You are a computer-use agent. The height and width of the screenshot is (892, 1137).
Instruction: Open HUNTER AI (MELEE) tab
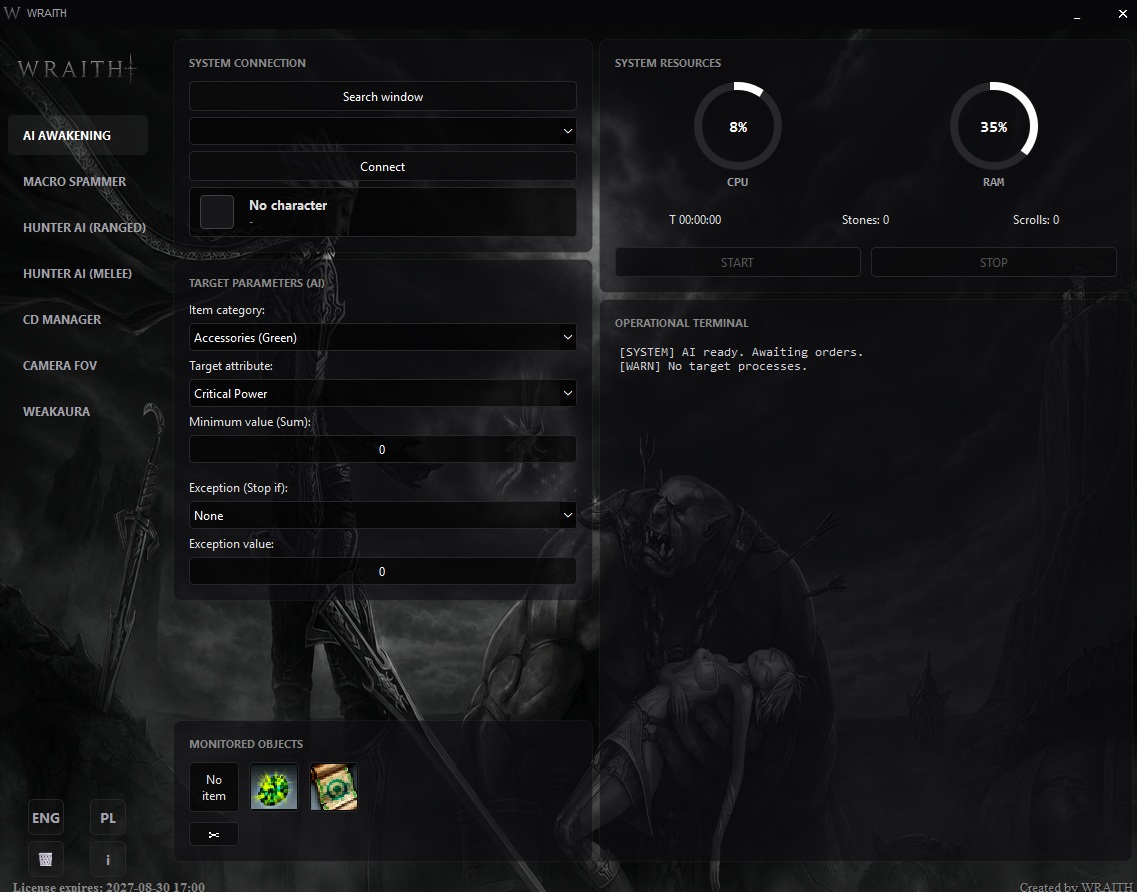pyautogui.click(x=78, y=273)
